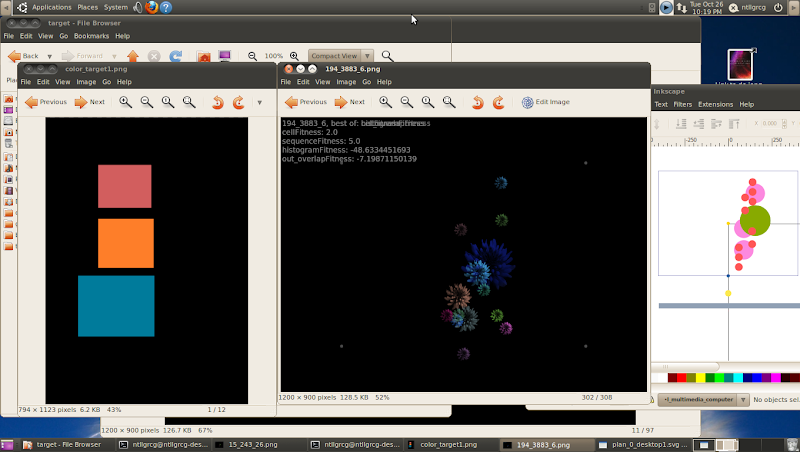
Task: Select cyan swatch in Inkscape palette
Action: (x=738, y=378)
